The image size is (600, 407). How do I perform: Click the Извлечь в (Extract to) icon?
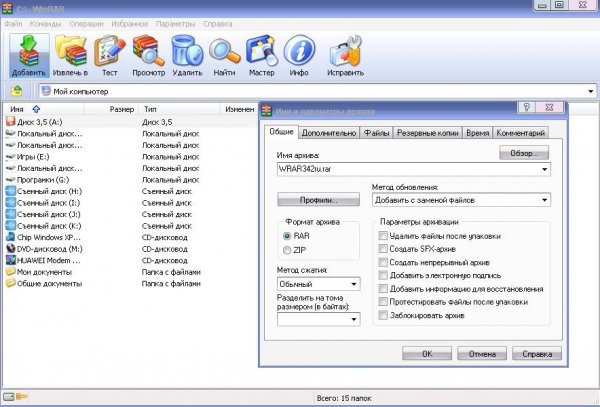pyautogui.click(x=70, y=55)
